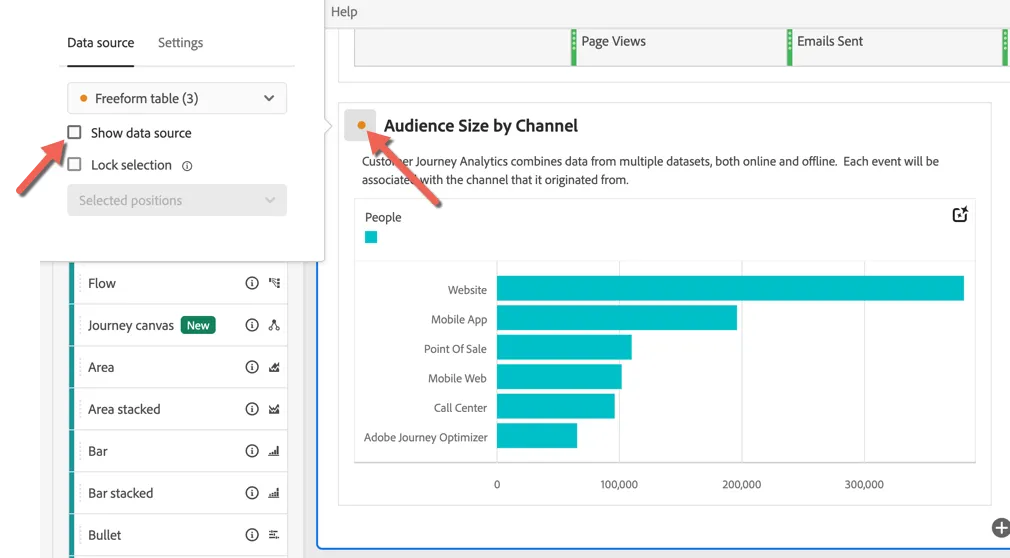Viewport: 1010px width, 558px height.
Task: Select the Bar visualization row
Action: [180, 450]
